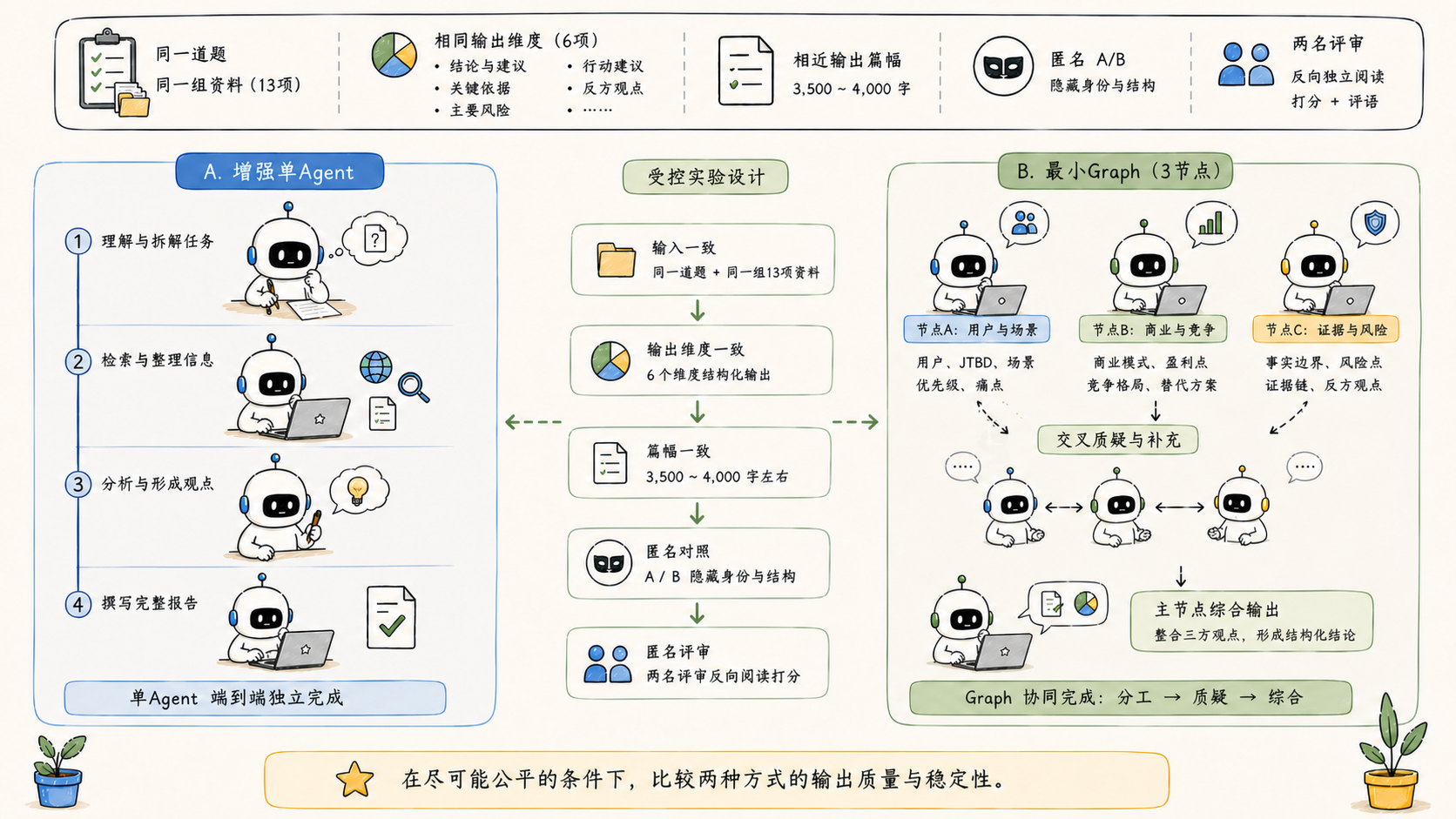Click the 两名评审反向阅读打分 text
Viewport: 1456px width, 819px height.
coord(723,676)
